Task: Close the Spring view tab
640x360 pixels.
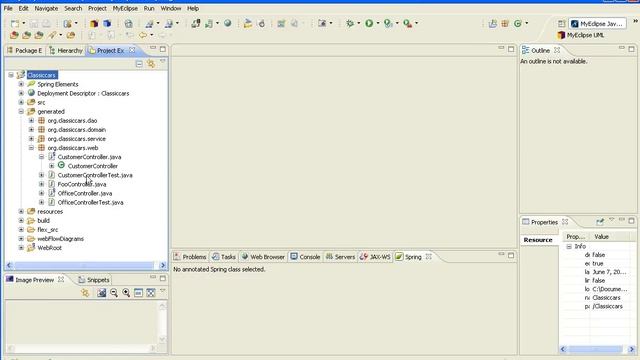Action: tap(429, 256)
